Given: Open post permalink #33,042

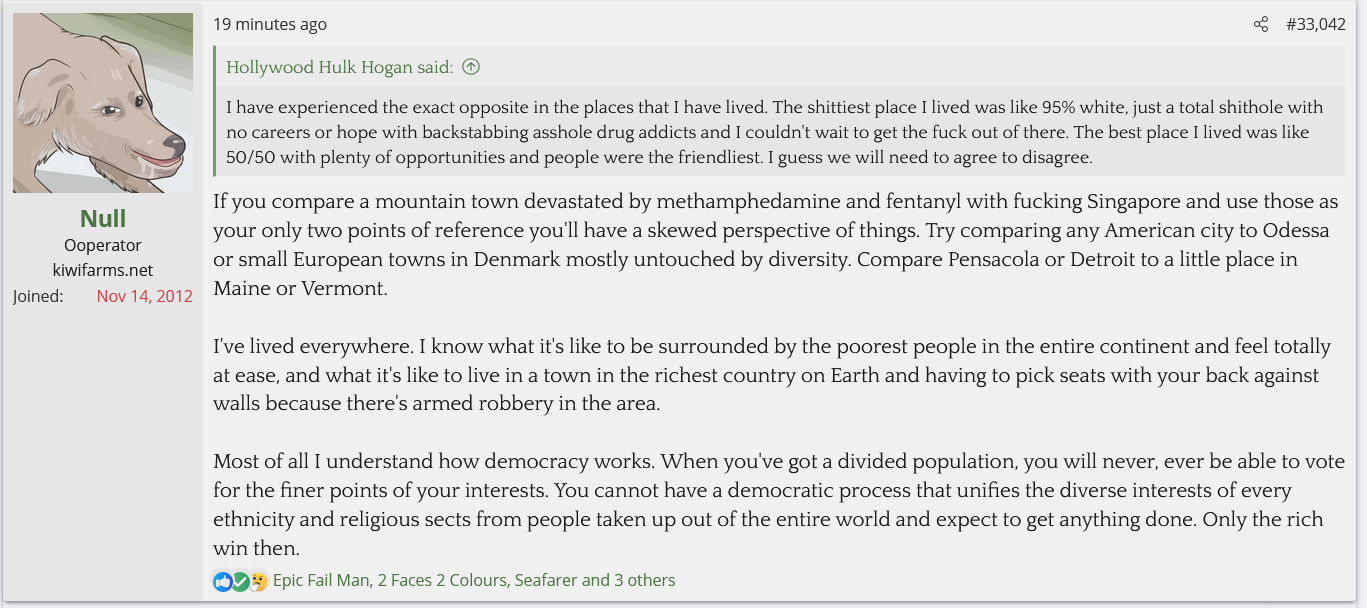Looking at the screenshot, I should point(1315,24).
